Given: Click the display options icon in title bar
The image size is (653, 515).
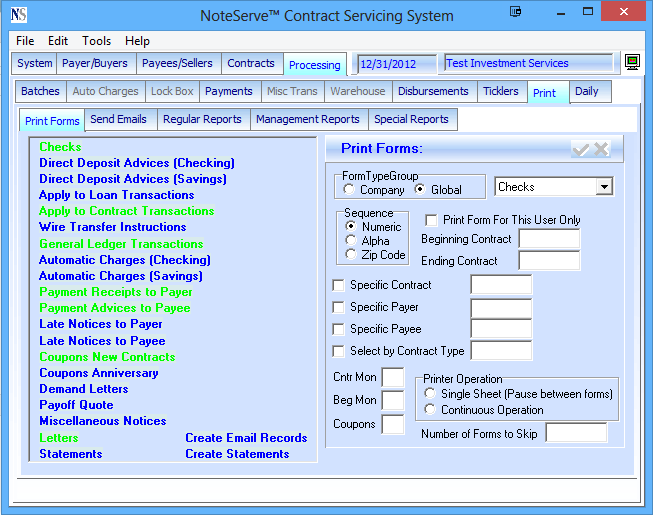Looking at the screenshot, I should (x=514, y=13).
